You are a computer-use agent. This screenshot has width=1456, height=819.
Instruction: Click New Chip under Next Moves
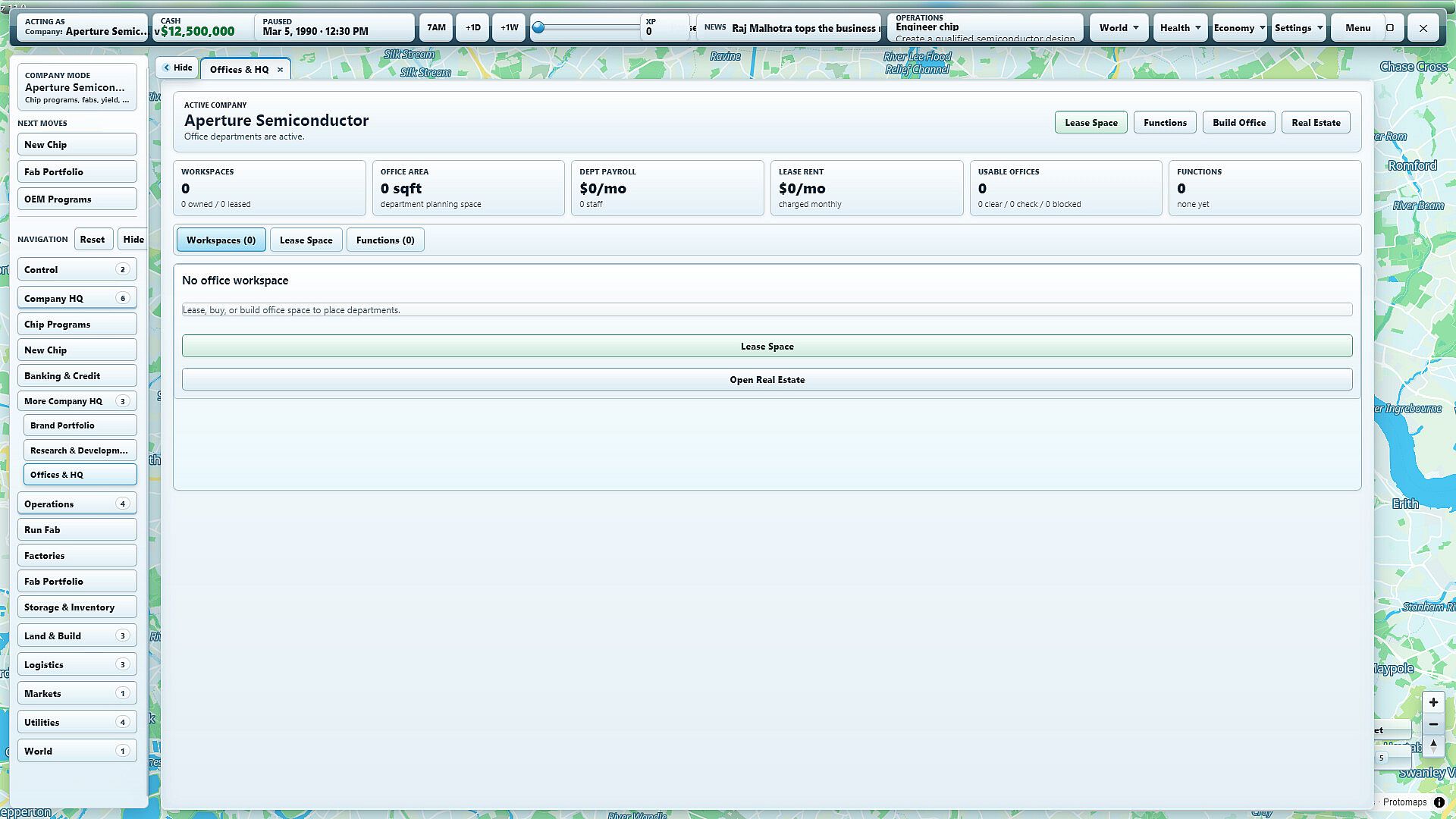pos(77,145)
